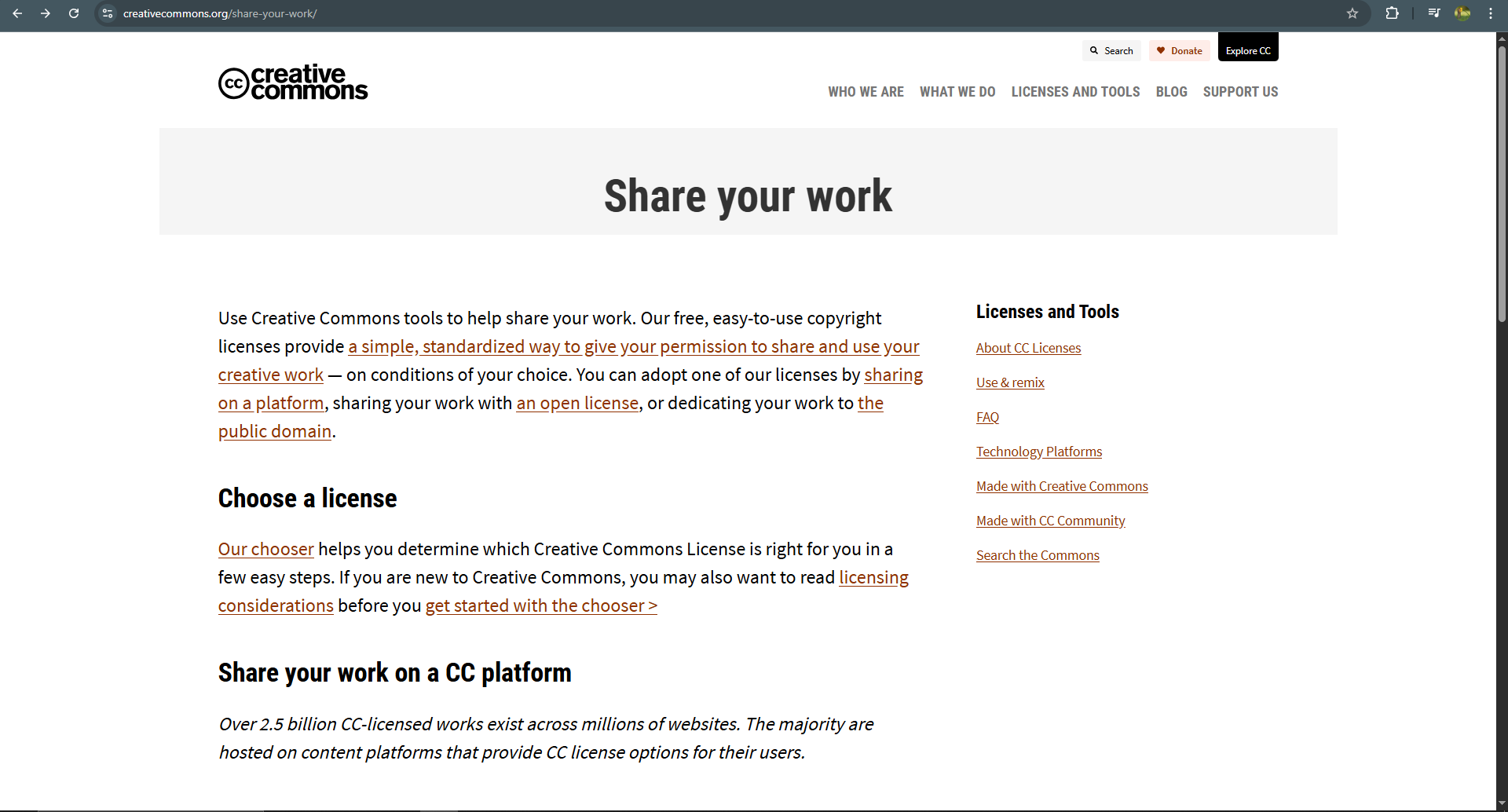Viewport: 1508px width, 812px height.
Task: Click the Creative Commons logo
Action: coord(293,82)
